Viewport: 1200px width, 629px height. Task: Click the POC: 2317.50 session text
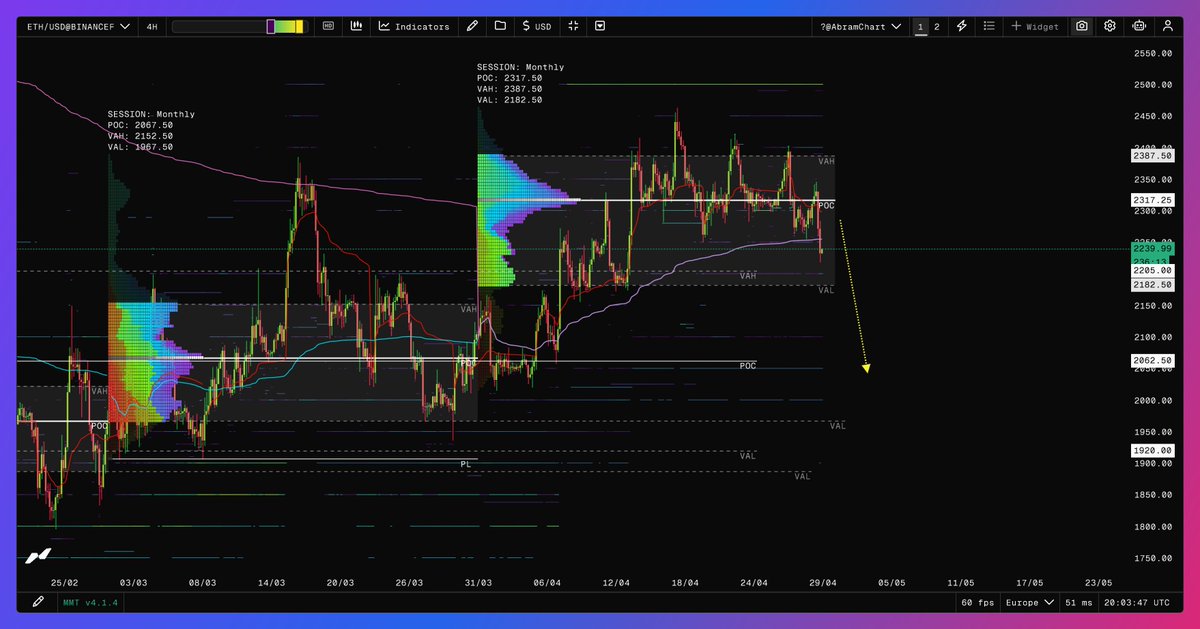(x=510, y=78)
